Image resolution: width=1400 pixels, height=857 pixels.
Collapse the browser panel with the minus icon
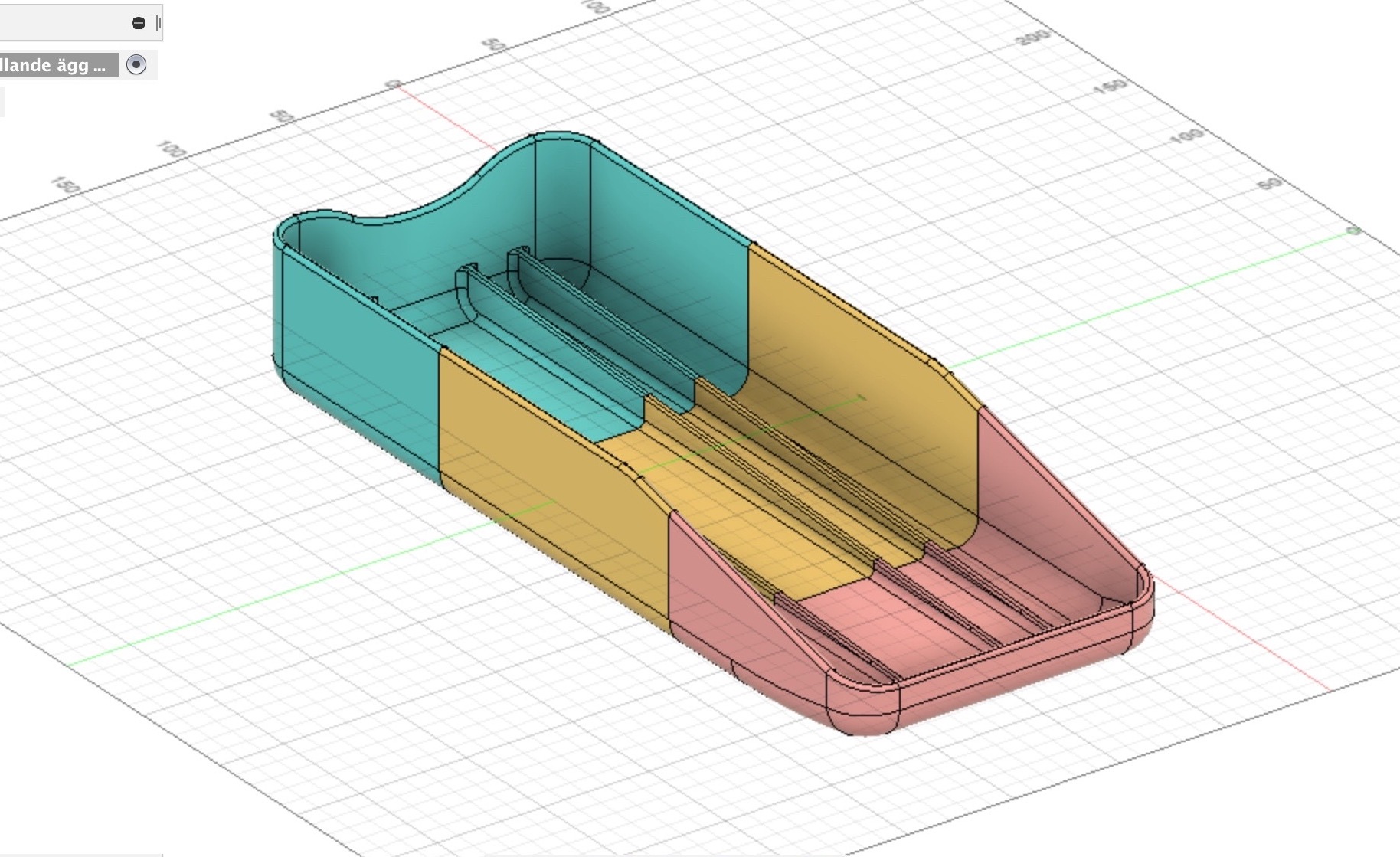tap(139, 23)
